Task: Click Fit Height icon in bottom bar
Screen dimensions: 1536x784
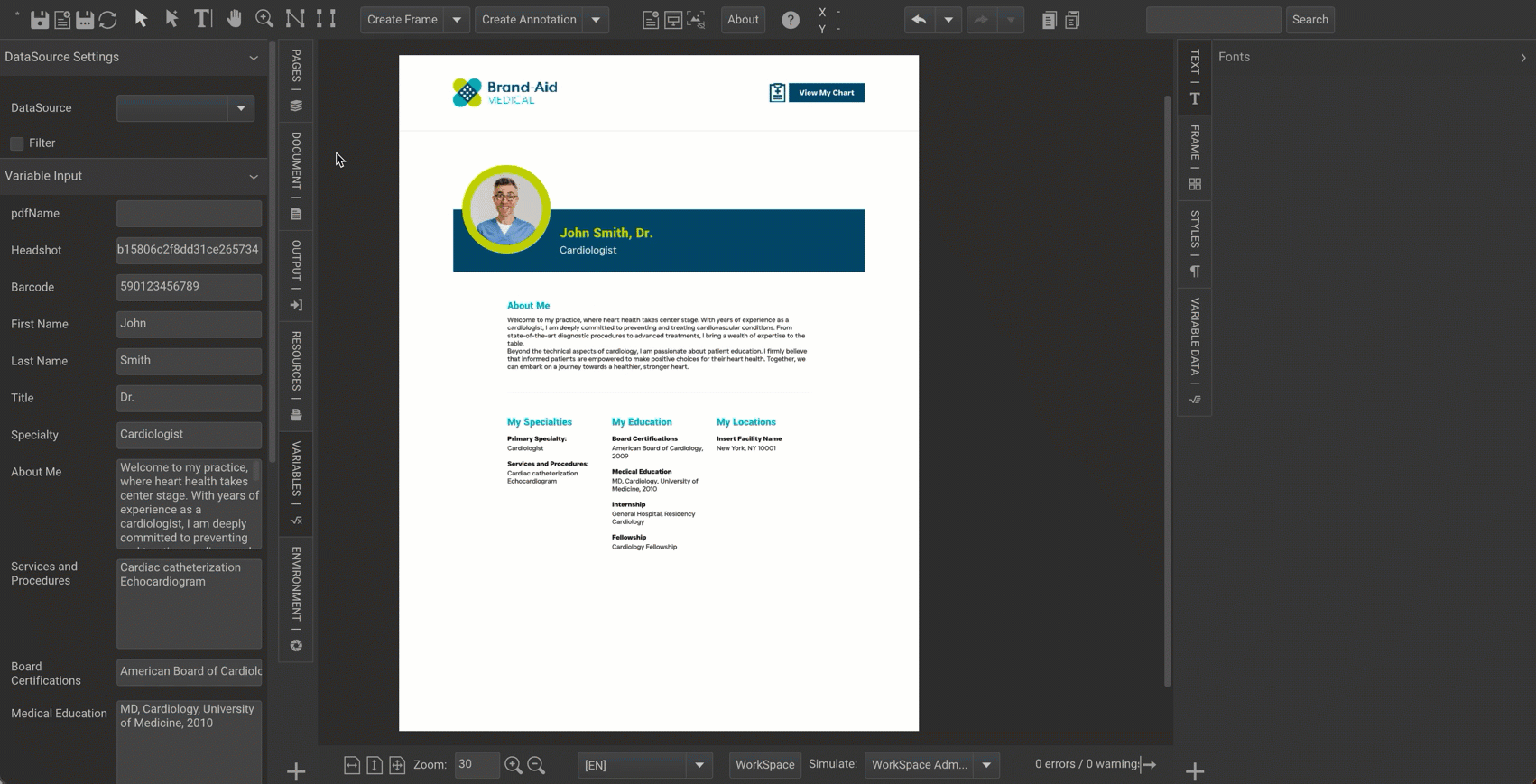Action: pos(375,765)
